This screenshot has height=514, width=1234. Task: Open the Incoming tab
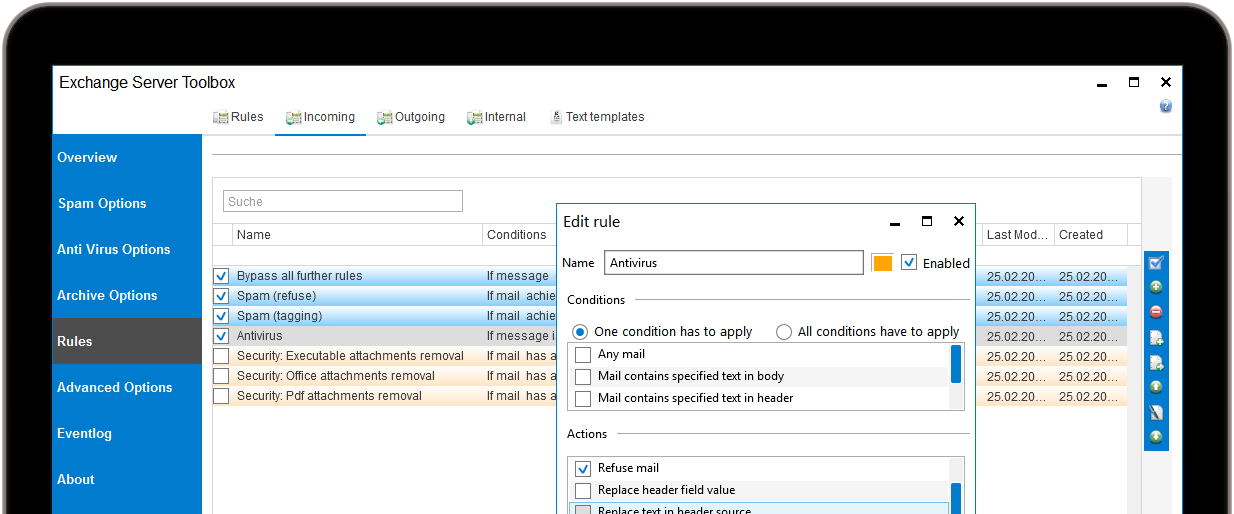[x=320, y=117]
